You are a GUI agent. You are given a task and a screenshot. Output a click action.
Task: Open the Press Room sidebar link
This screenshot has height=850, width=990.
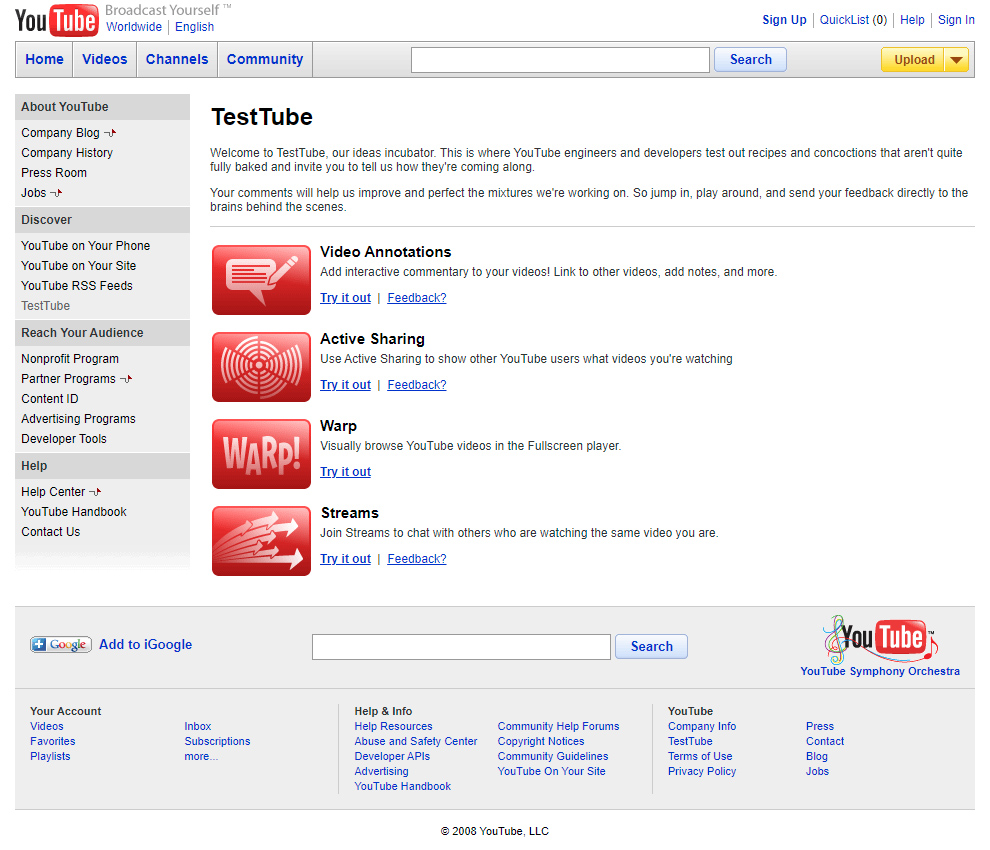pos(54,173)
